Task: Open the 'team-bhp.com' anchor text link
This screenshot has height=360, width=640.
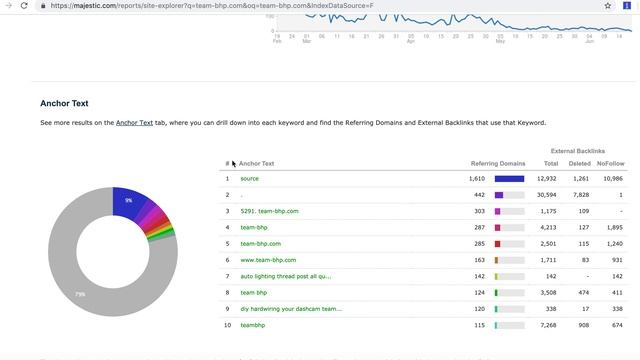Action: pyautogui.click(x=260, y=244)
